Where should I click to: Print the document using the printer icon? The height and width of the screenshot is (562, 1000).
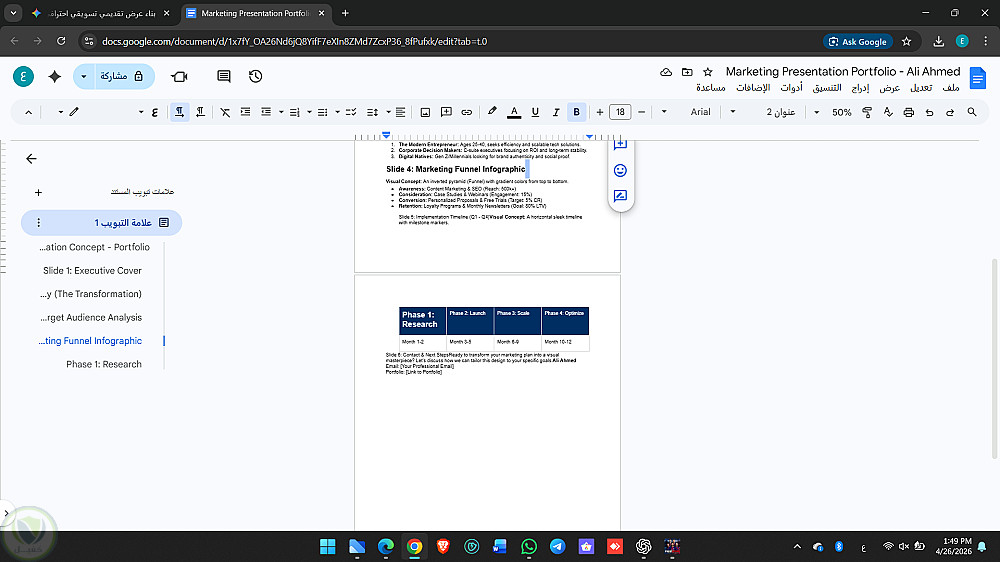click(x=908, y=112)
